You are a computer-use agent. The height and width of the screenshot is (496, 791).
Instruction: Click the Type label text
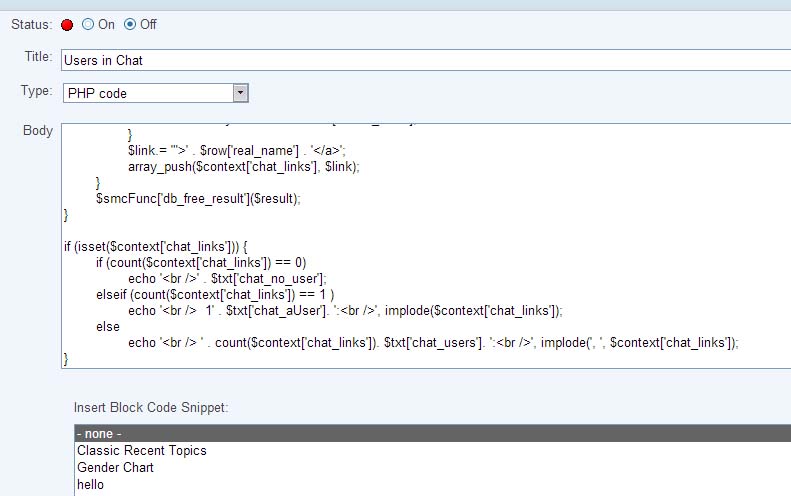pyautogui.click(x=36, y=91)
